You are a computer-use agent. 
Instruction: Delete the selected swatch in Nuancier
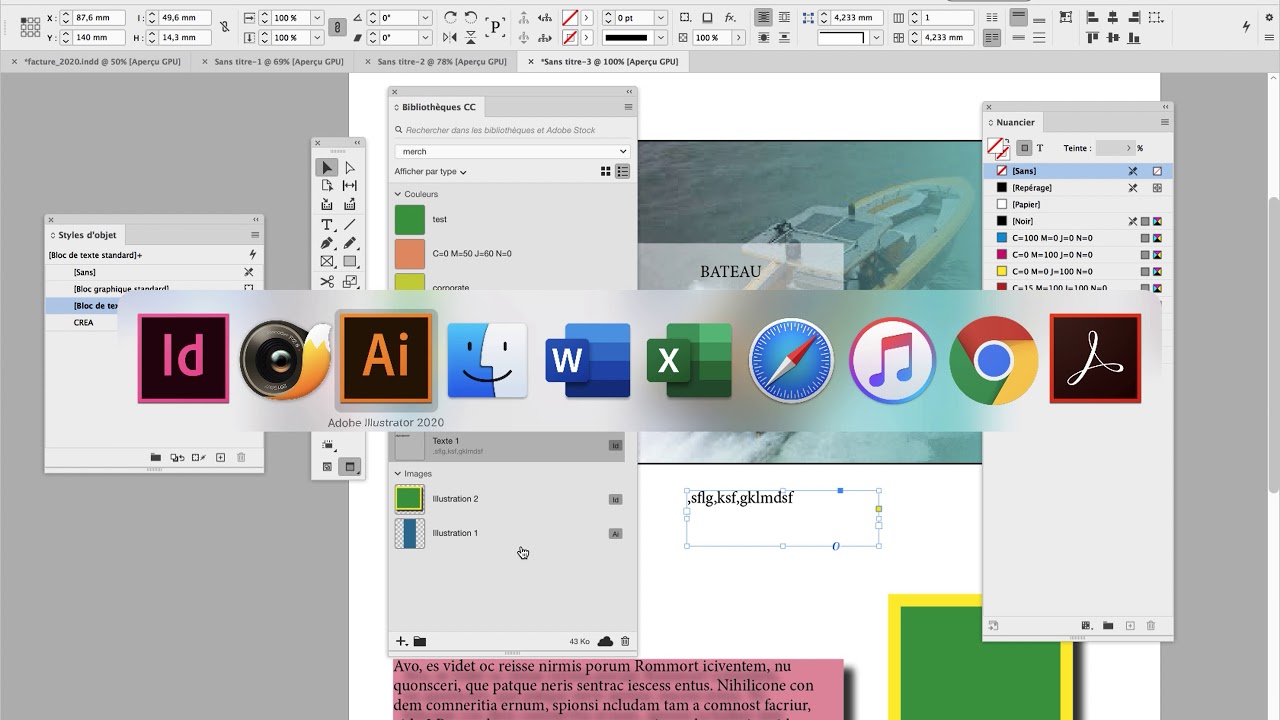1151,626
